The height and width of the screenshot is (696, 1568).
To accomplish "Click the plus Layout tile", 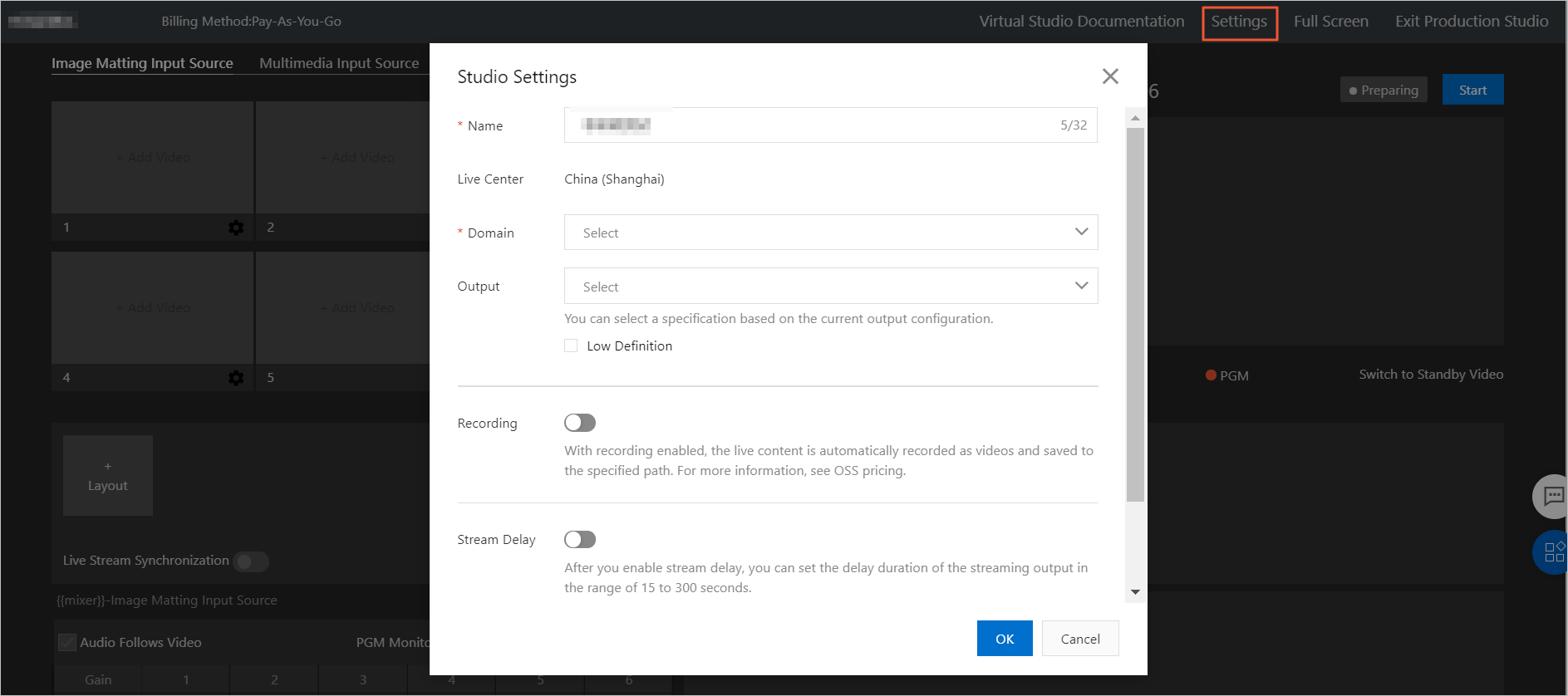I will click(108, 476).
